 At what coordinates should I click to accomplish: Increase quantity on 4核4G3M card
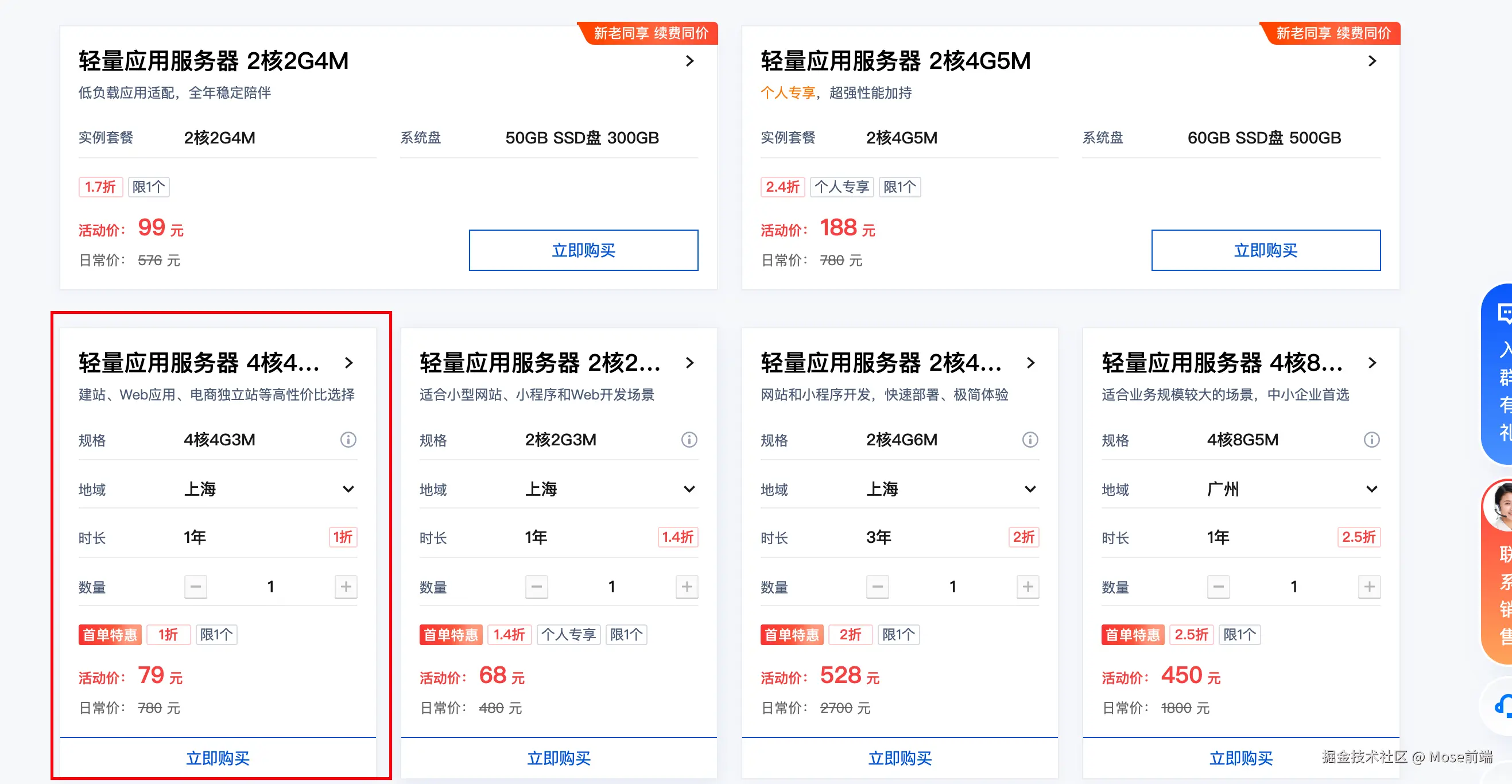(x=346, y=586)
